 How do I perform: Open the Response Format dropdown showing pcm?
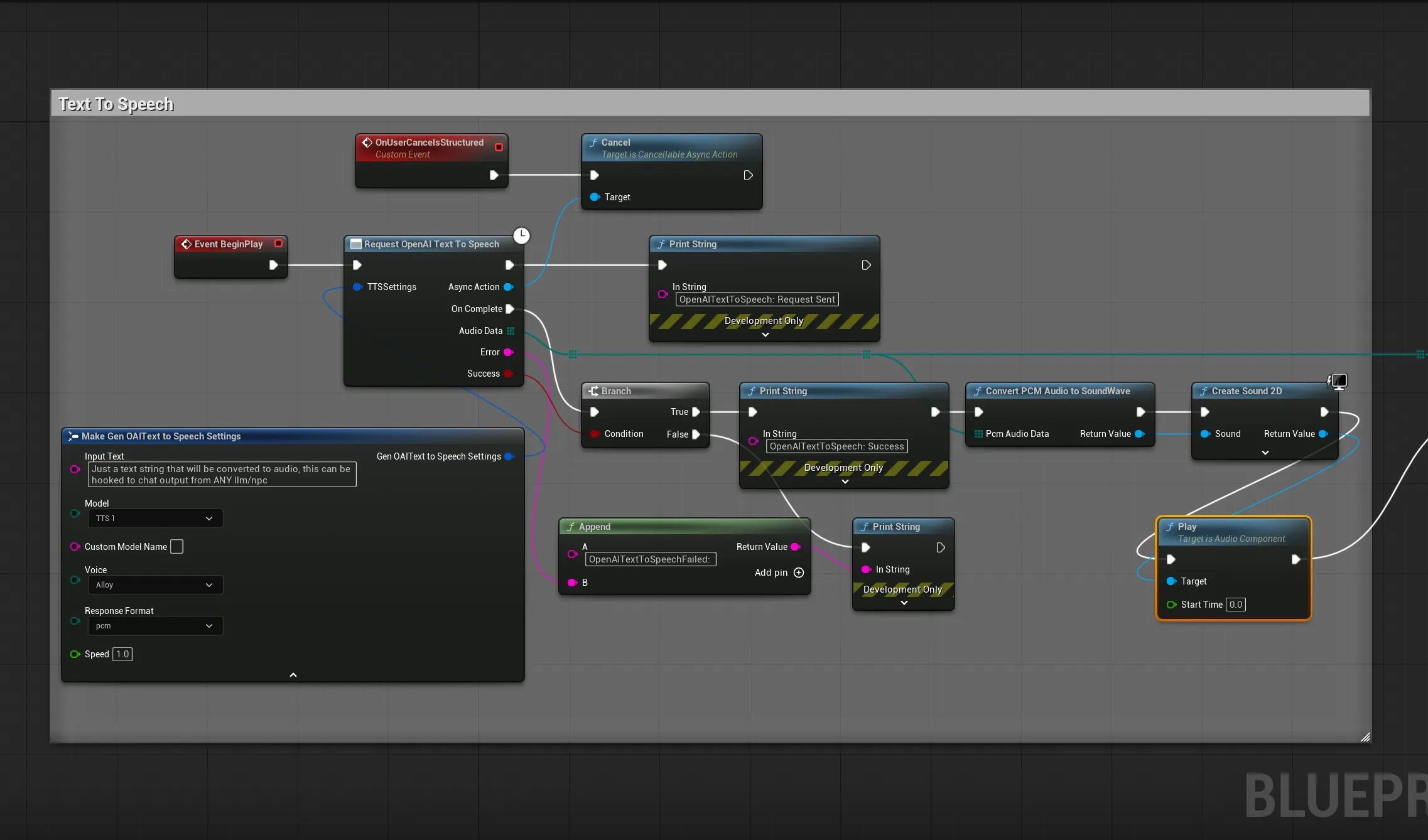click(155, 626)
